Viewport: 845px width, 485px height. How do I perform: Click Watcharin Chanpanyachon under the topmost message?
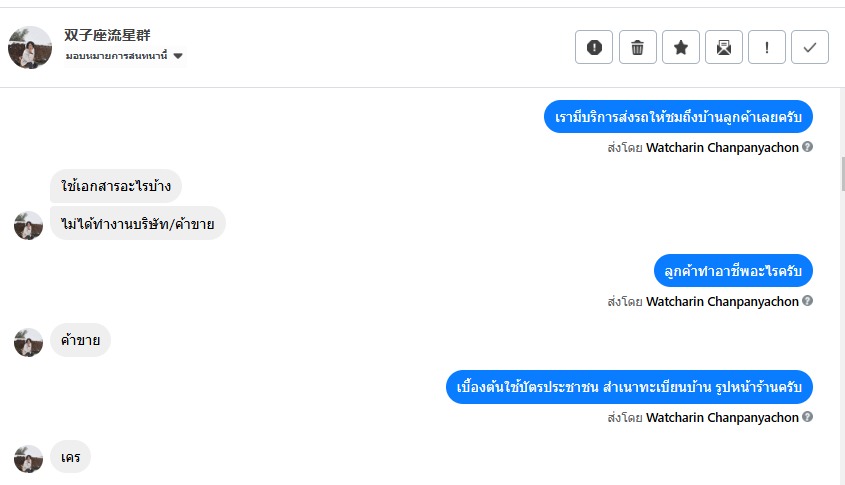pos(722,147)
